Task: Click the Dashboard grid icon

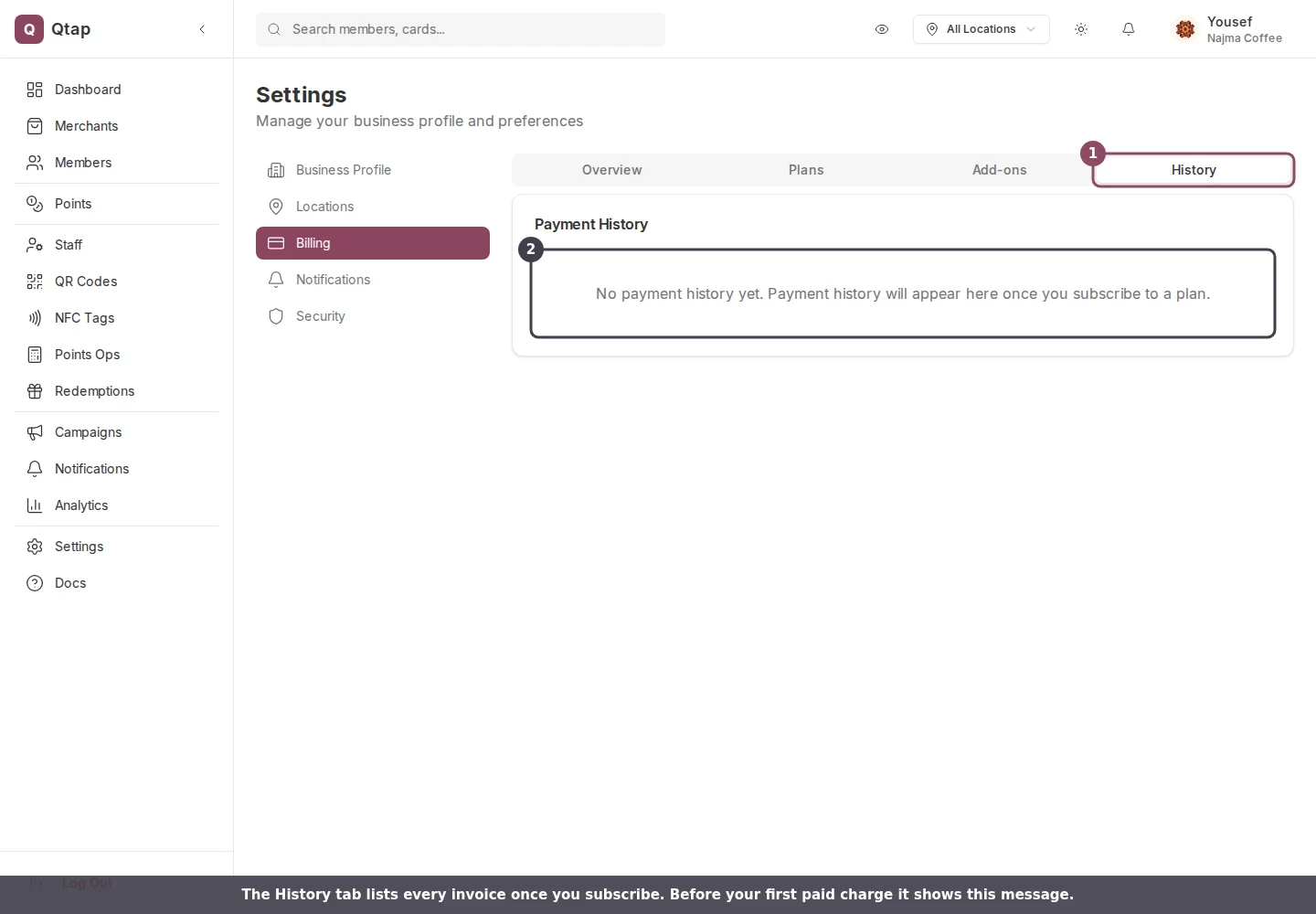Action: pyautogui.click(x=35, y=90)
